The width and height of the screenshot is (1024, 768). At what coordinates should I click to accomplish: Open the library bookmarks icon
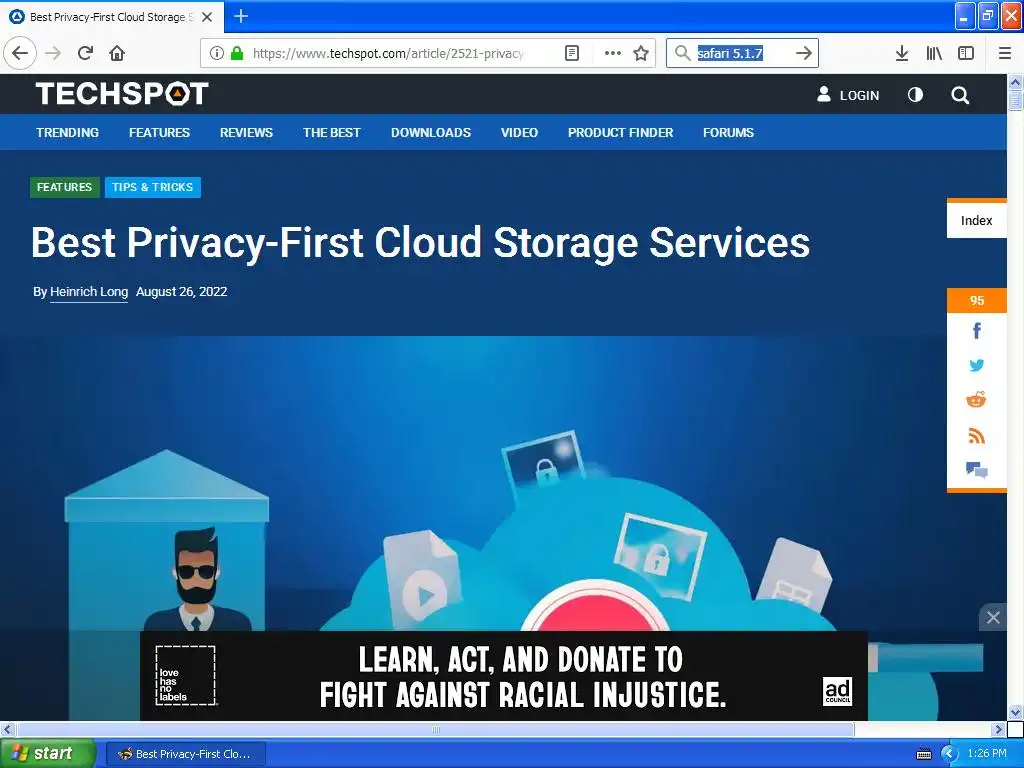[934, 53]
